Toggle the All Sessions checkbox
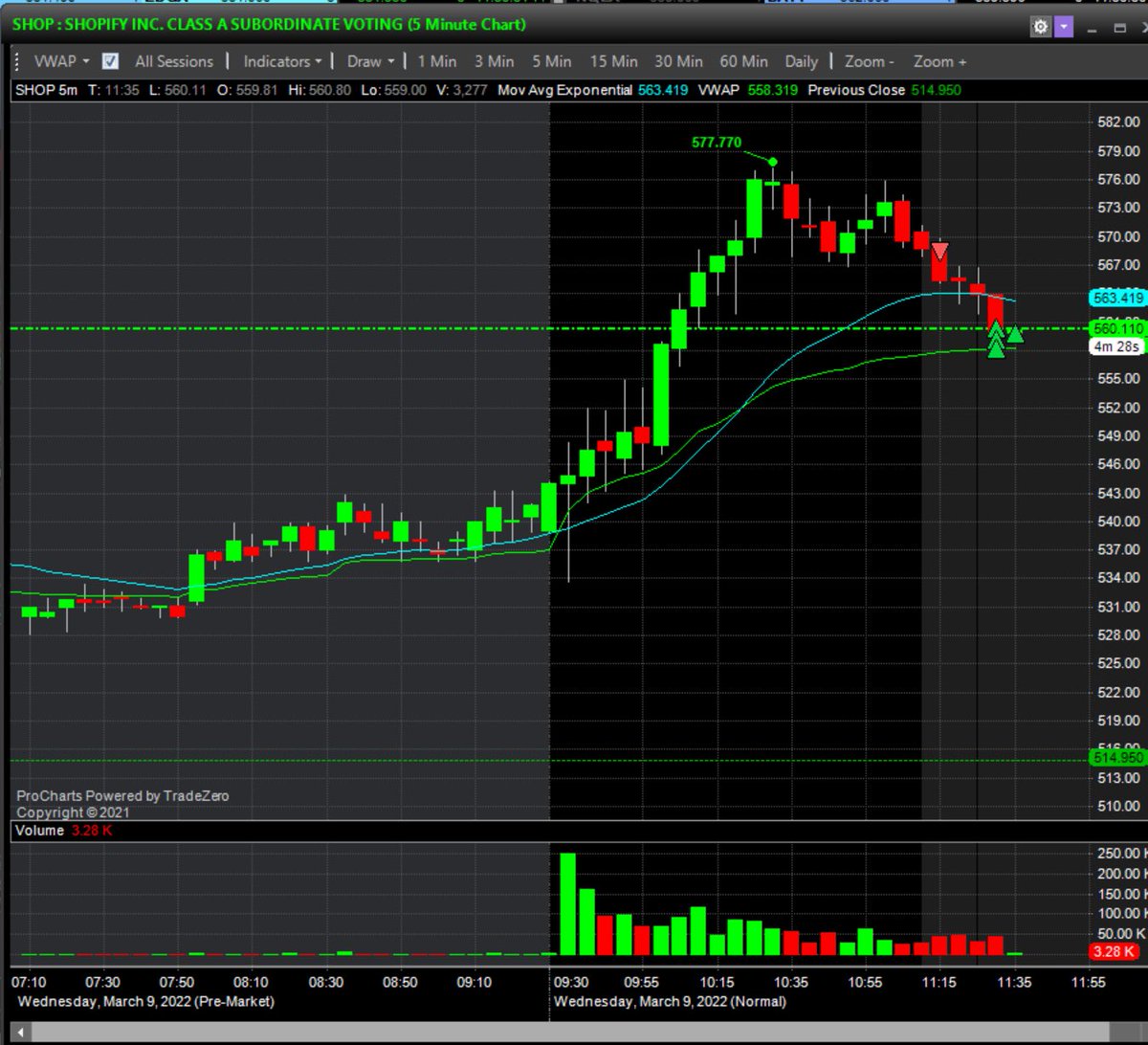Image resolution: width=1148 pixels, height=1045 pixels. pos(111,61)
